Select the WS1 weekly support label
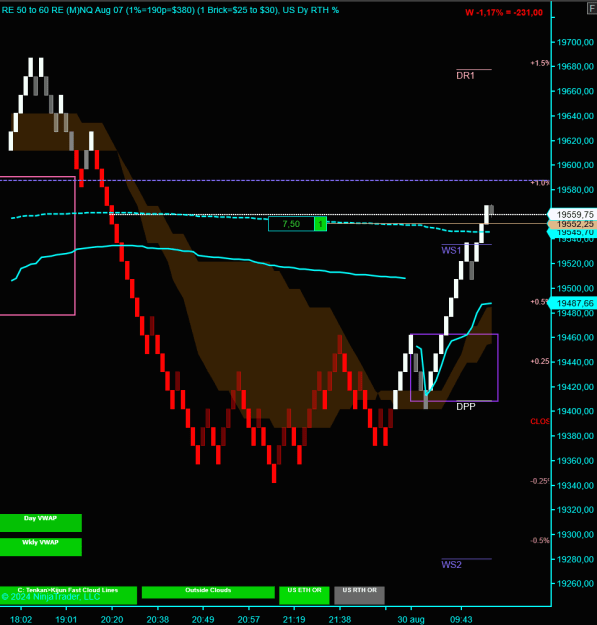The width and height of the screenshot is (597, 625). point(451,250)
